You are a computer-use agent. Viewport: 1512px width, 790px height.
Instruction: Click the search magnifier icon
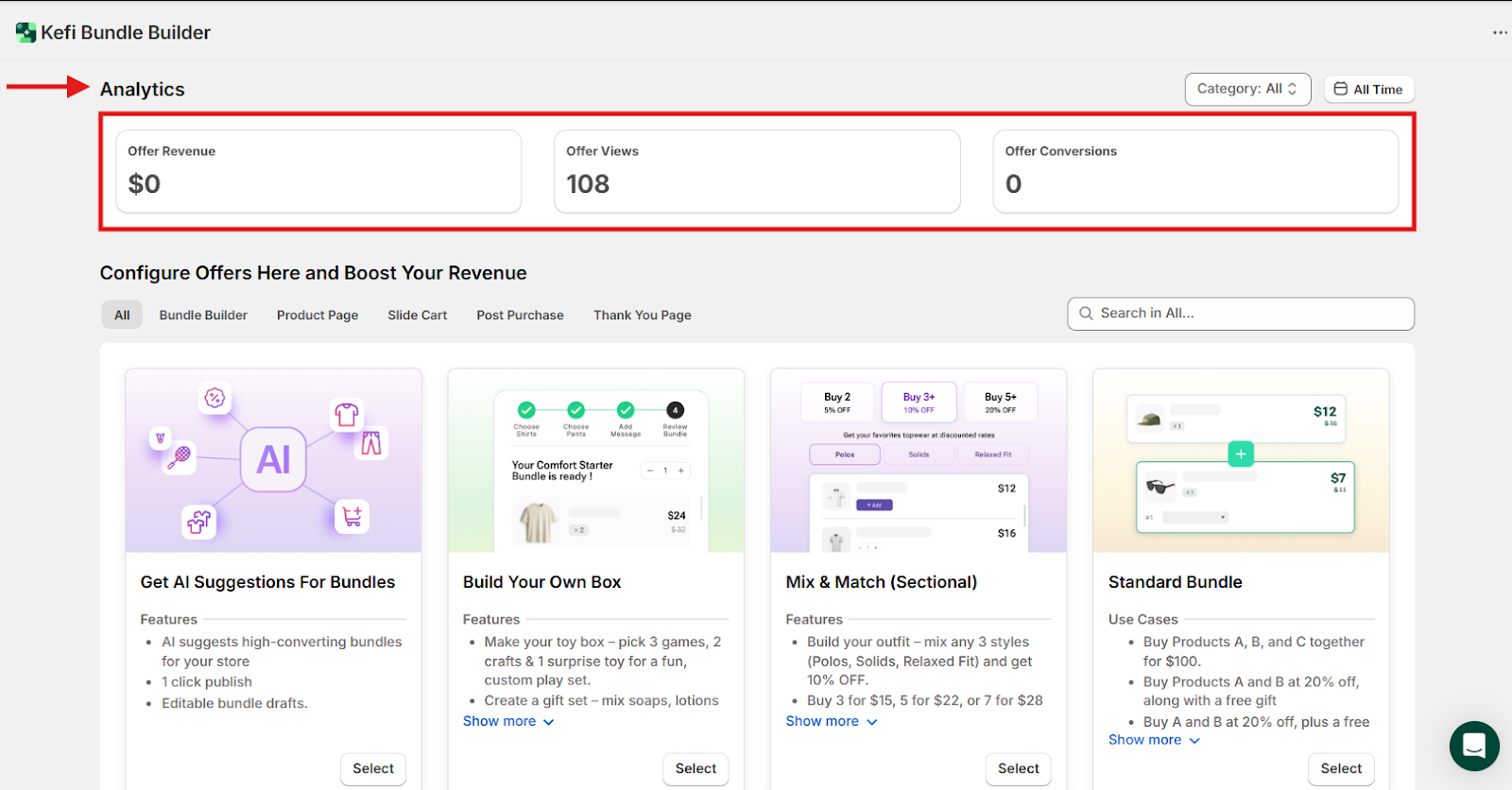pos(1086,314)
